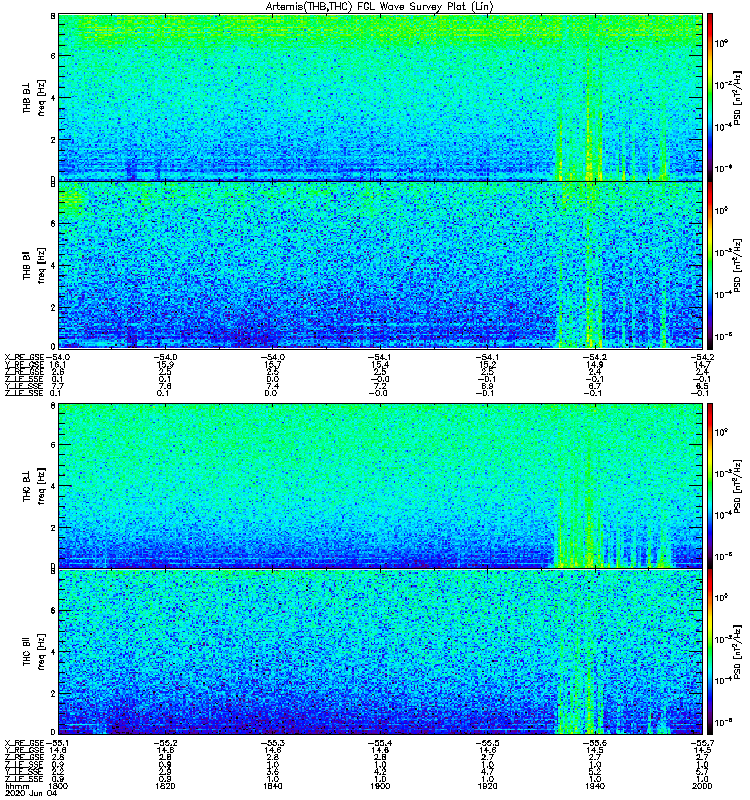The width and height of the screenshot is (750, 800).
Task: Click the '1820' time tick label
Action: click(x=165, y=786)
